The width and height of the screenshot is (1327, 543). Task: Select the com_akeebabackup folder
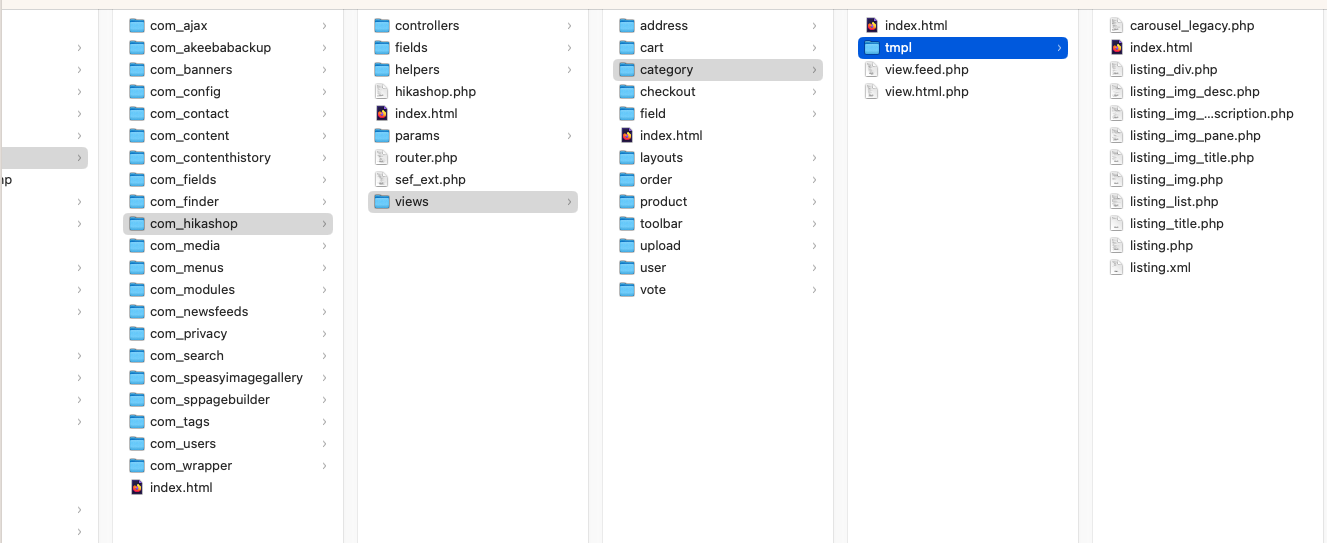[210, 48]
